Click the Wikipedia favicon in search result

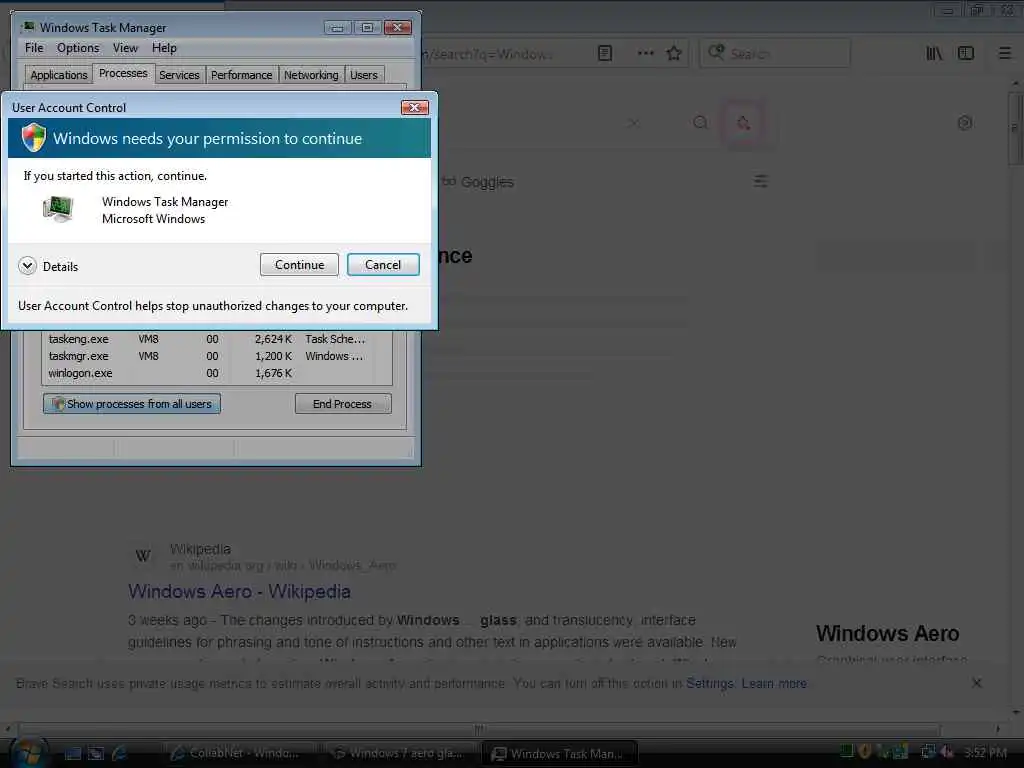[143, 555]
